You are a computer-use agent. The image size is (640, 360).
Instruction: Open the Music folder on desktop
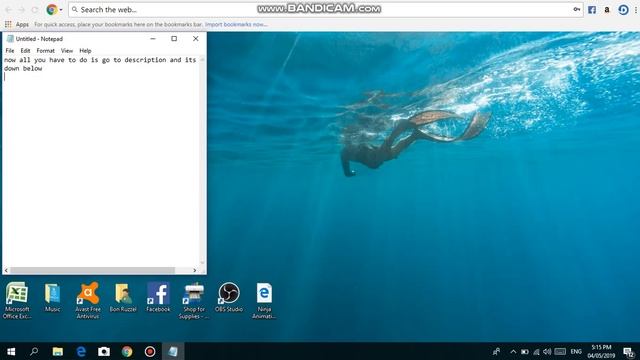click(x=52, y=297)
